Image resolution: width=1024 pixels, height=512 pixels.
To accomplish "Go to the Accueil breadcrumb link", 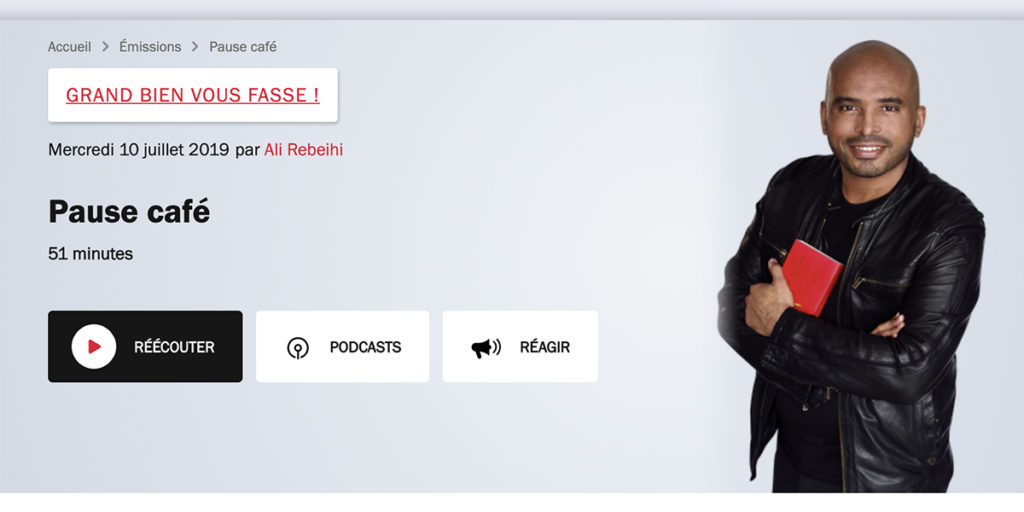I will click(69, 47).
